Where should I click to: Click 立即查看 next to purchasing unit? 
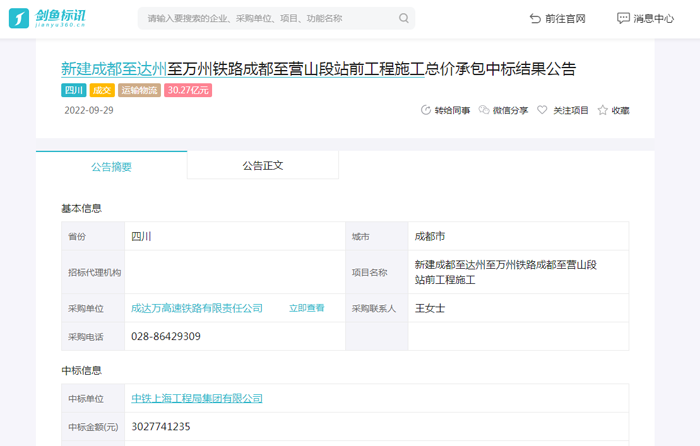point(306,308)
